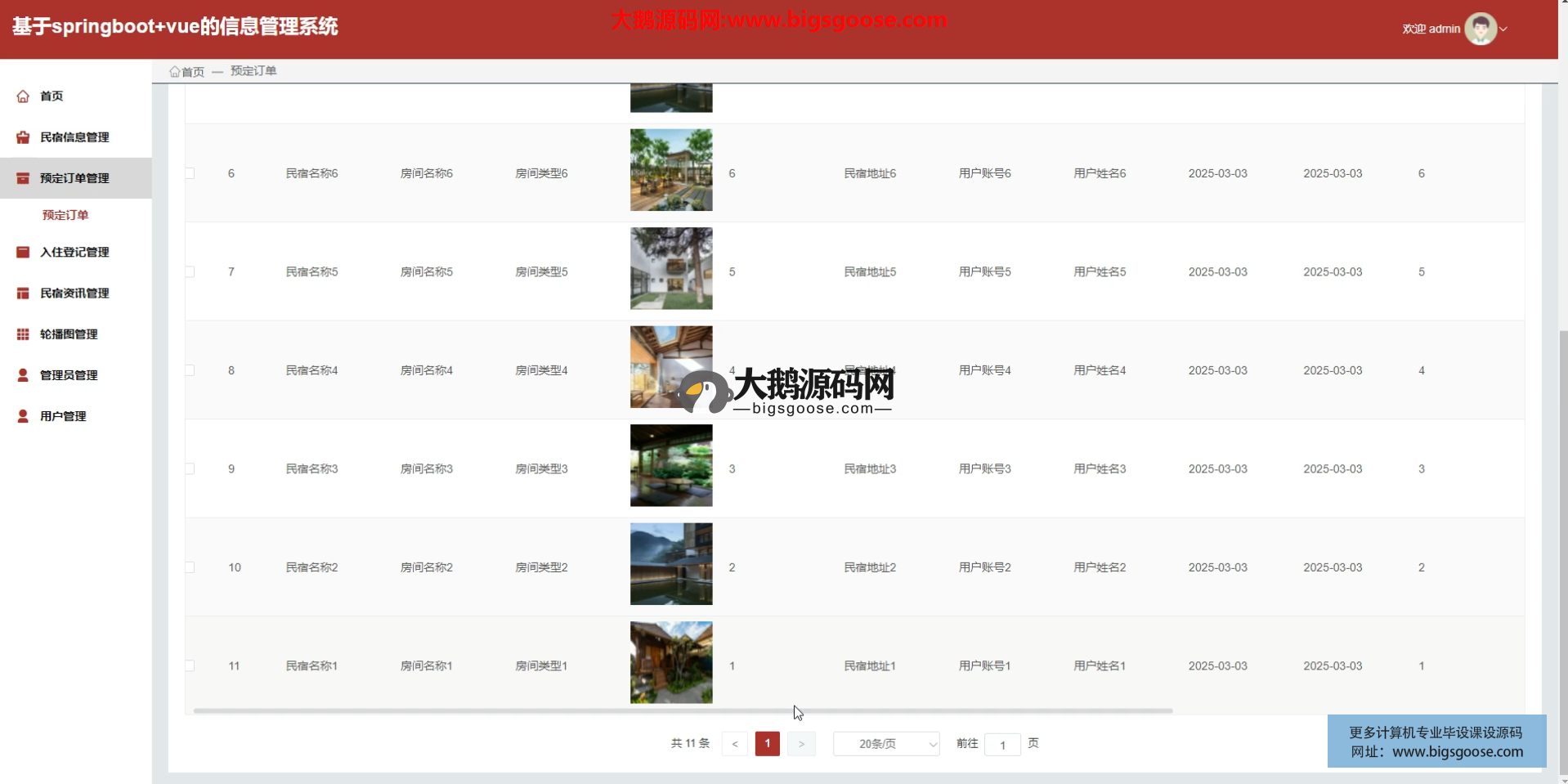
Task: Tick the checkbox for row 11
Action: coord(190,665)
